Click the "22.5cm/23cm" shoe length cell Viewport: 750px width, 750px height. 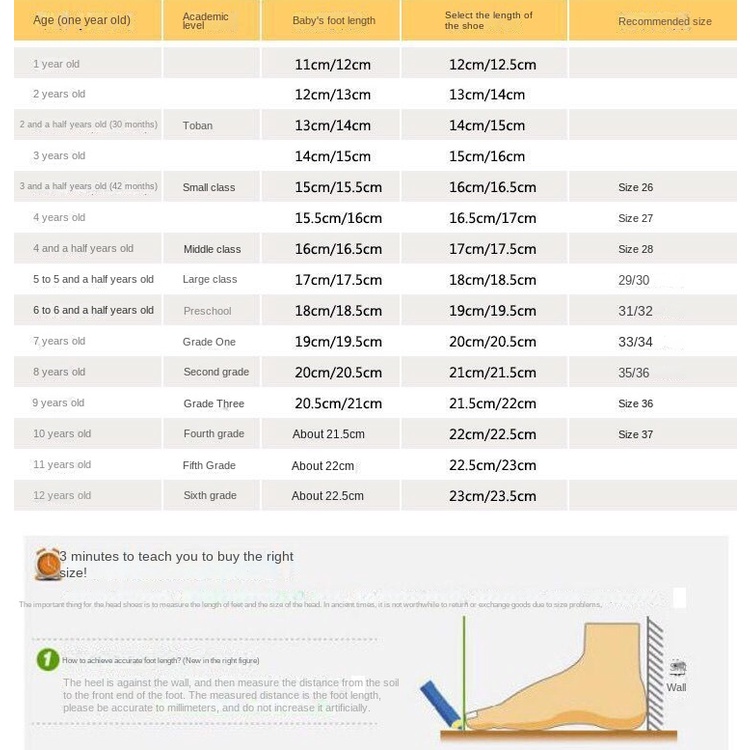492,465
